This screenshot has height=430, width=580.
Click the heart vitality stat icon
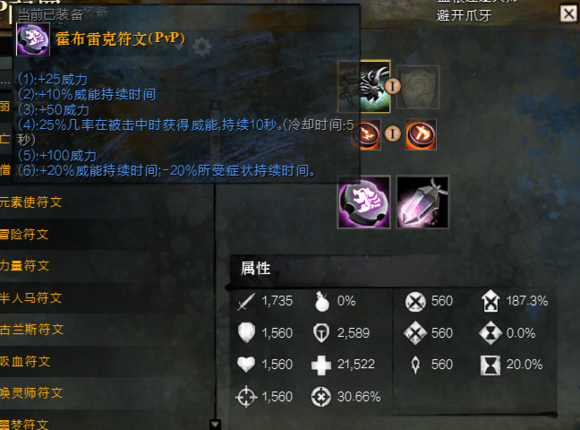point(246,364)
